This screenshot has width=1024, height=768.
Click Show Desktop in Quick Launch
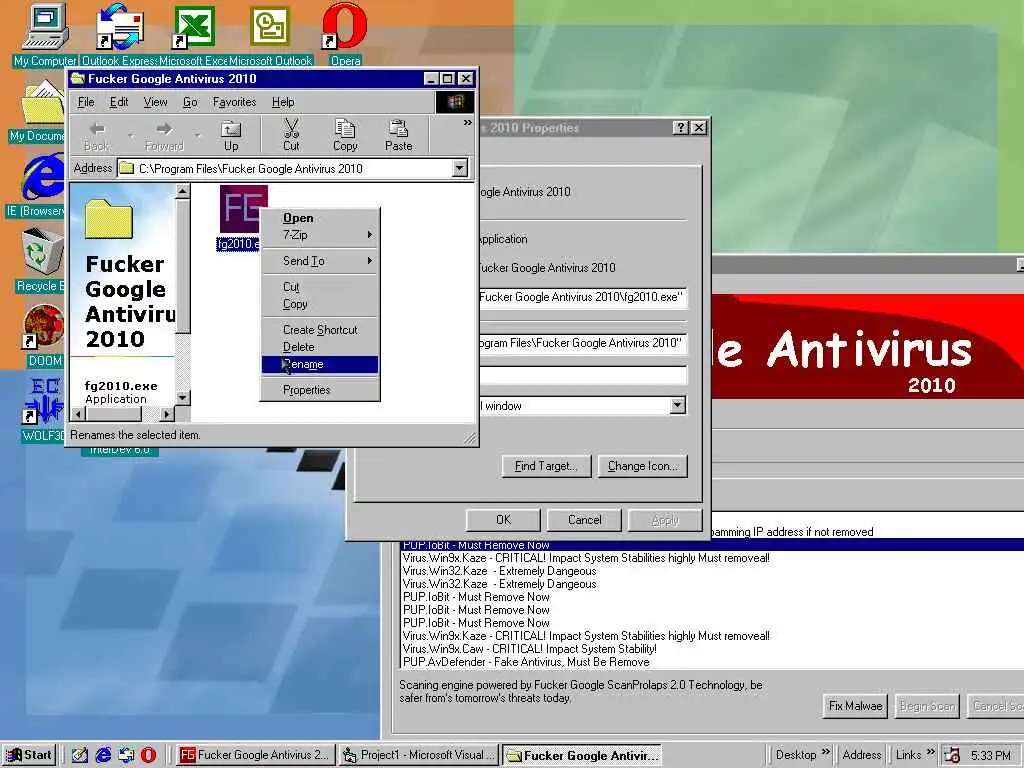(x=80, y=755)
